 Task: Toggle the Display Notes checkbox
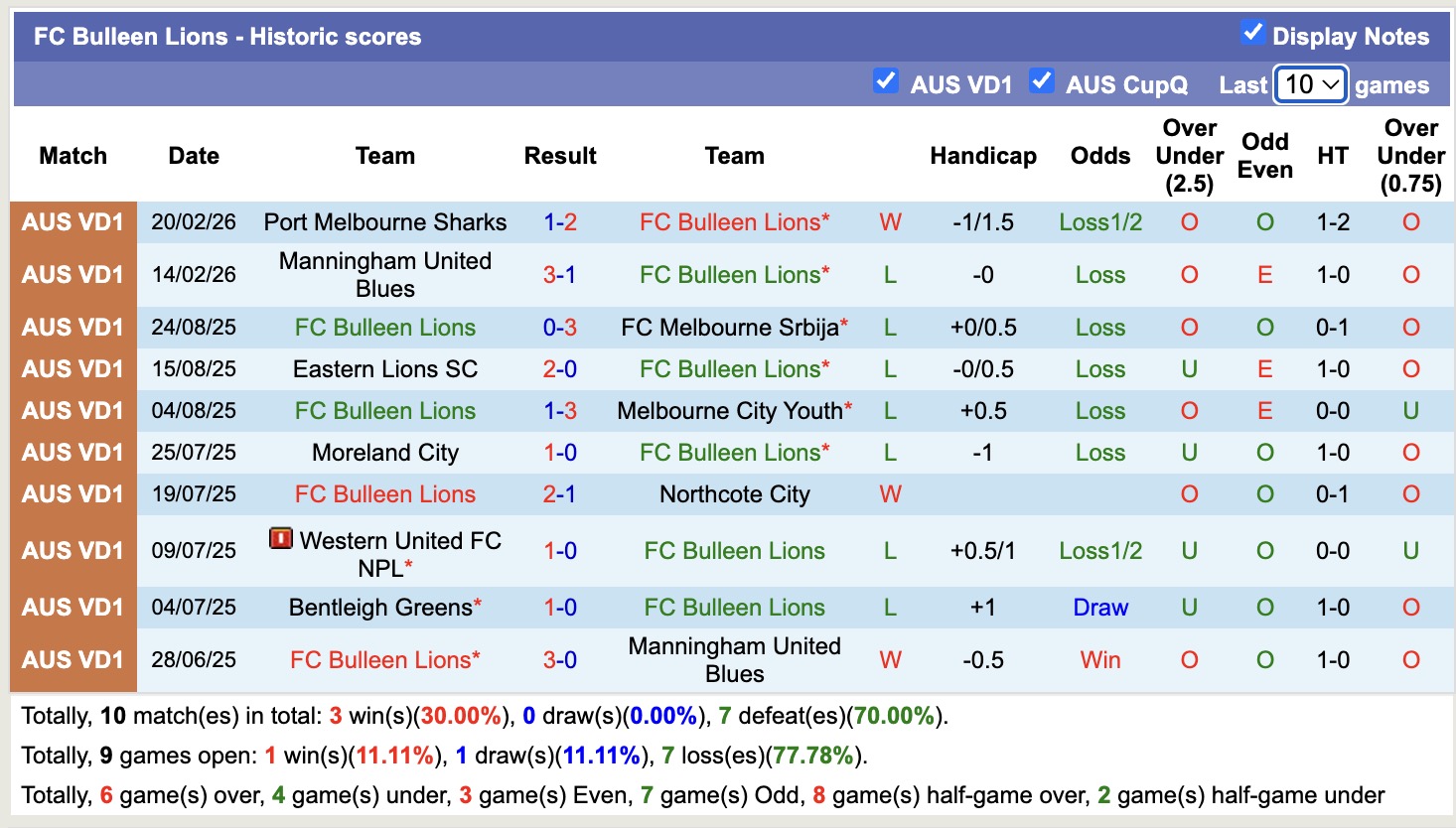pos(1252,33)
